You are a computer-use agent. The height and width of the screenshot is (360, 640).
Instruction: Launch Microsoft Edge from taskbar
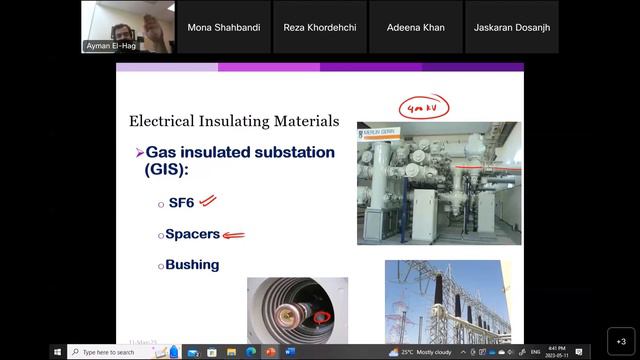click(251, 352)
